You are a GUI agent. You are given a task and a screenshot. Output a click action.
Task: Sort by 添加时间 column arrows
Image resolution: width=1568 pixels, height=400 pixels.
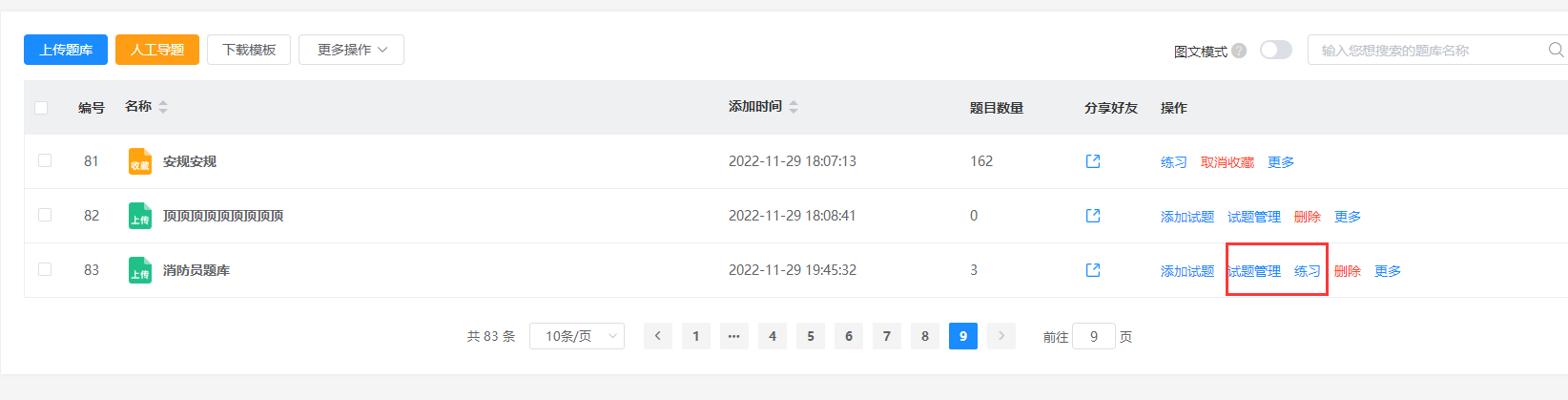tap(794, 107)
